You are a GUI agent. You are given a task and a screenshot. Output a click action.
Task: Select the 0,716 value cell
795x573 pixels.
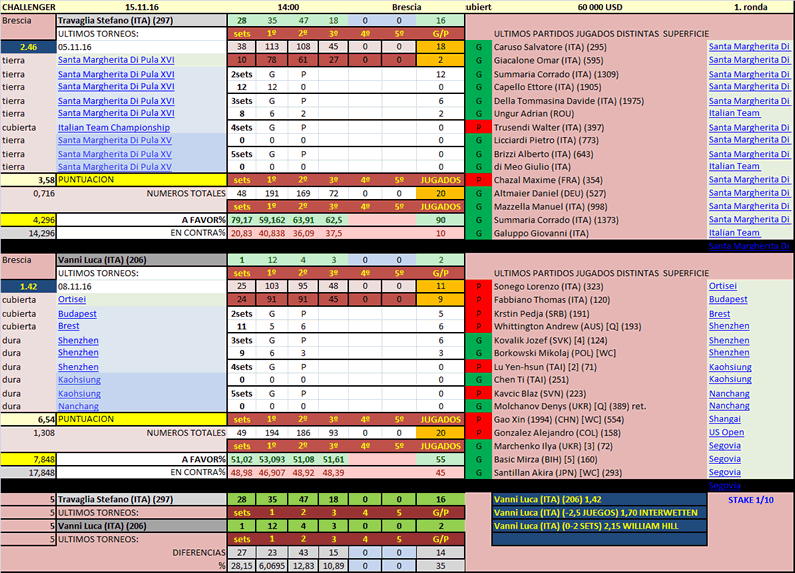point(28,193)
